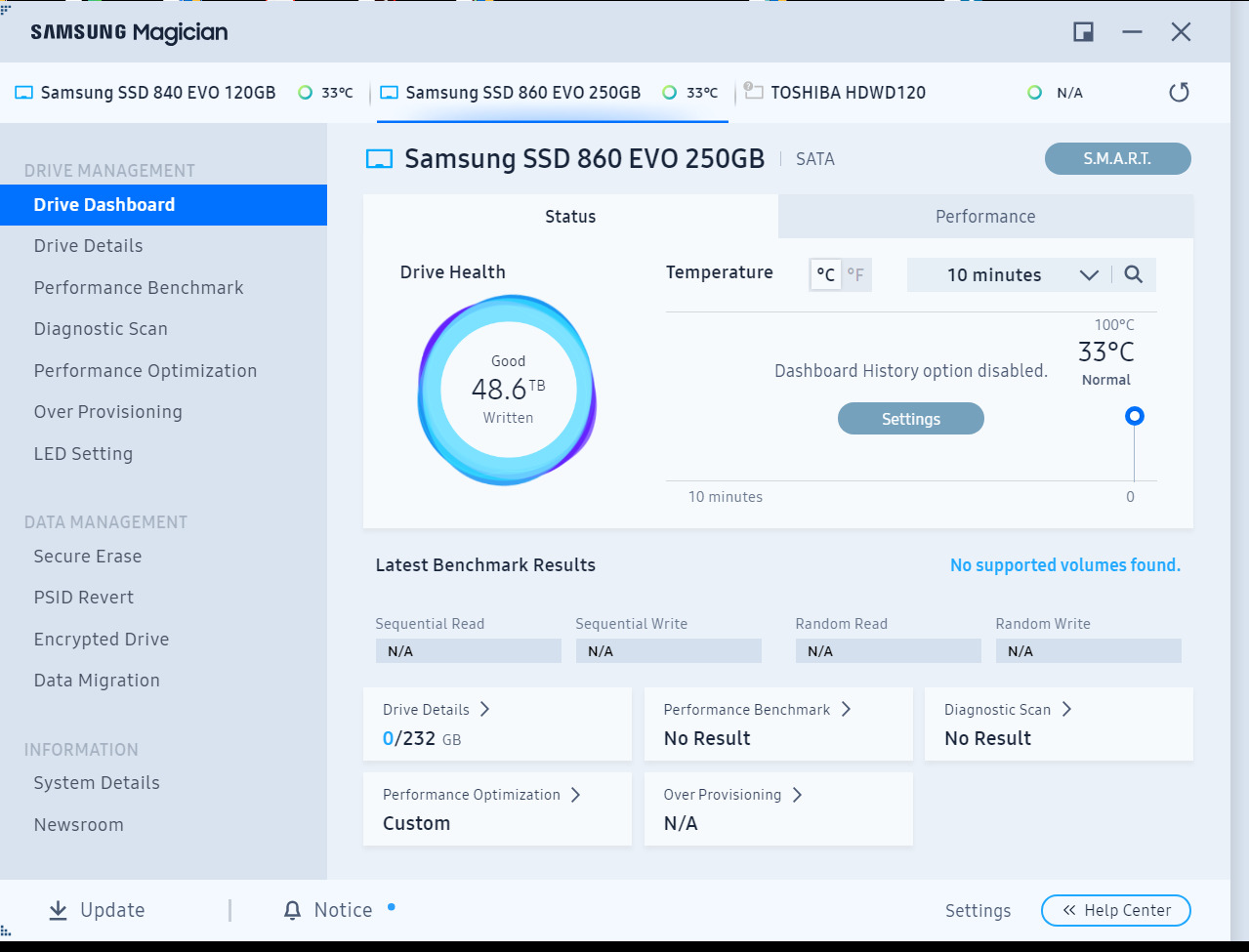Click the TOSHIBA N/A status circle

click(1034, 93)
